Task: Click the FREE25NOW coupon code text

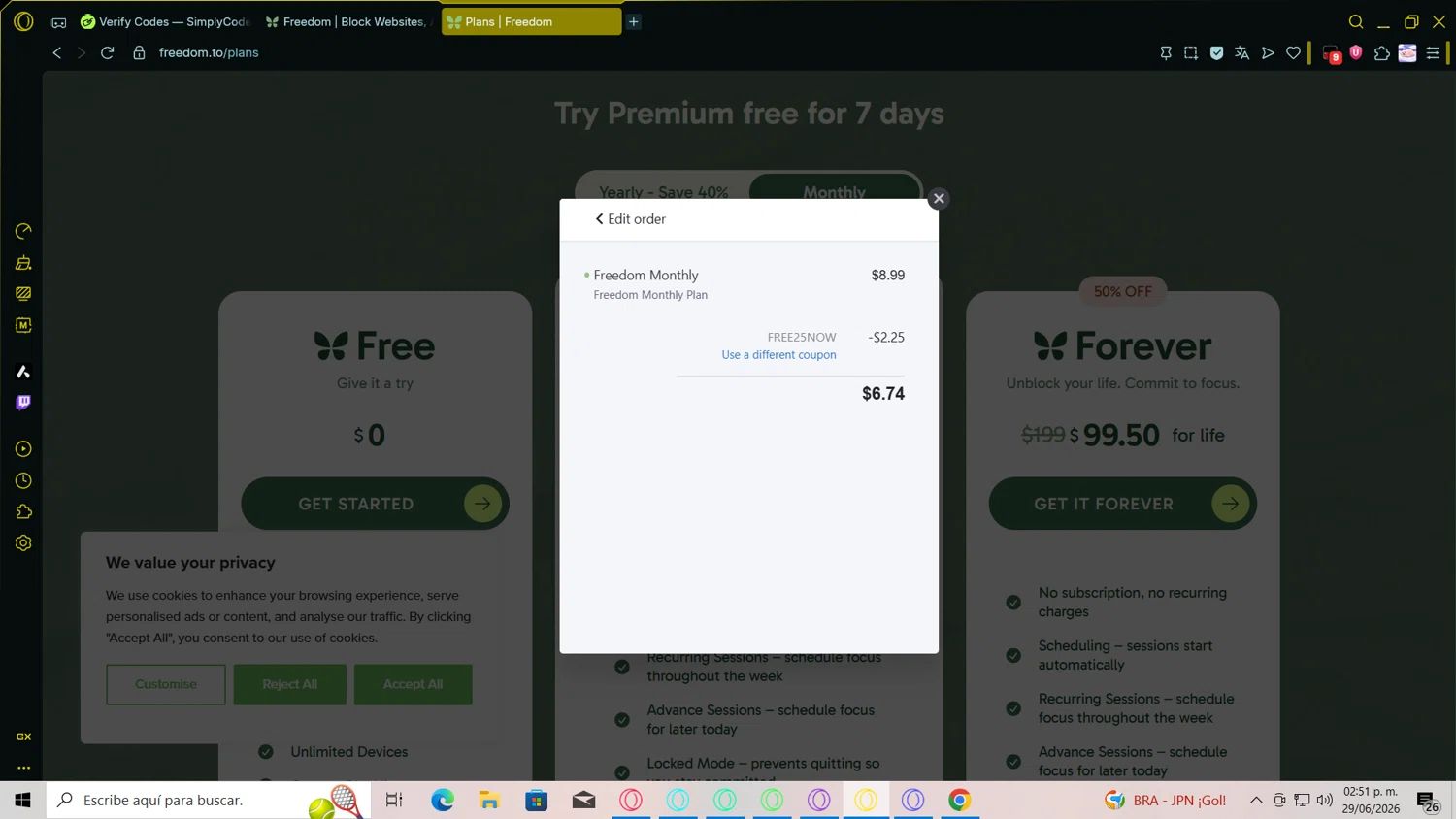Action: point(802,337)
